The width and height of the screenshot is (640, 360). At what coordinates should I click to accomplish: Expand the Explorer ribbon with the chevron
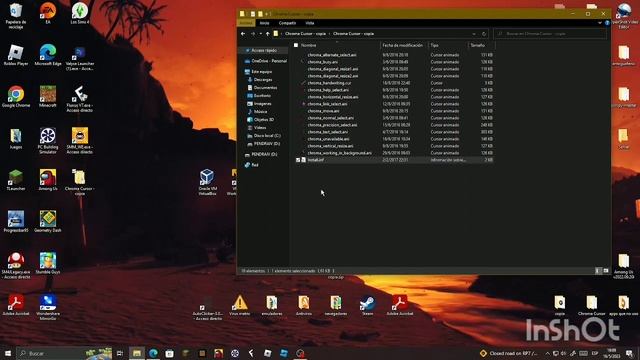point(600,23)
